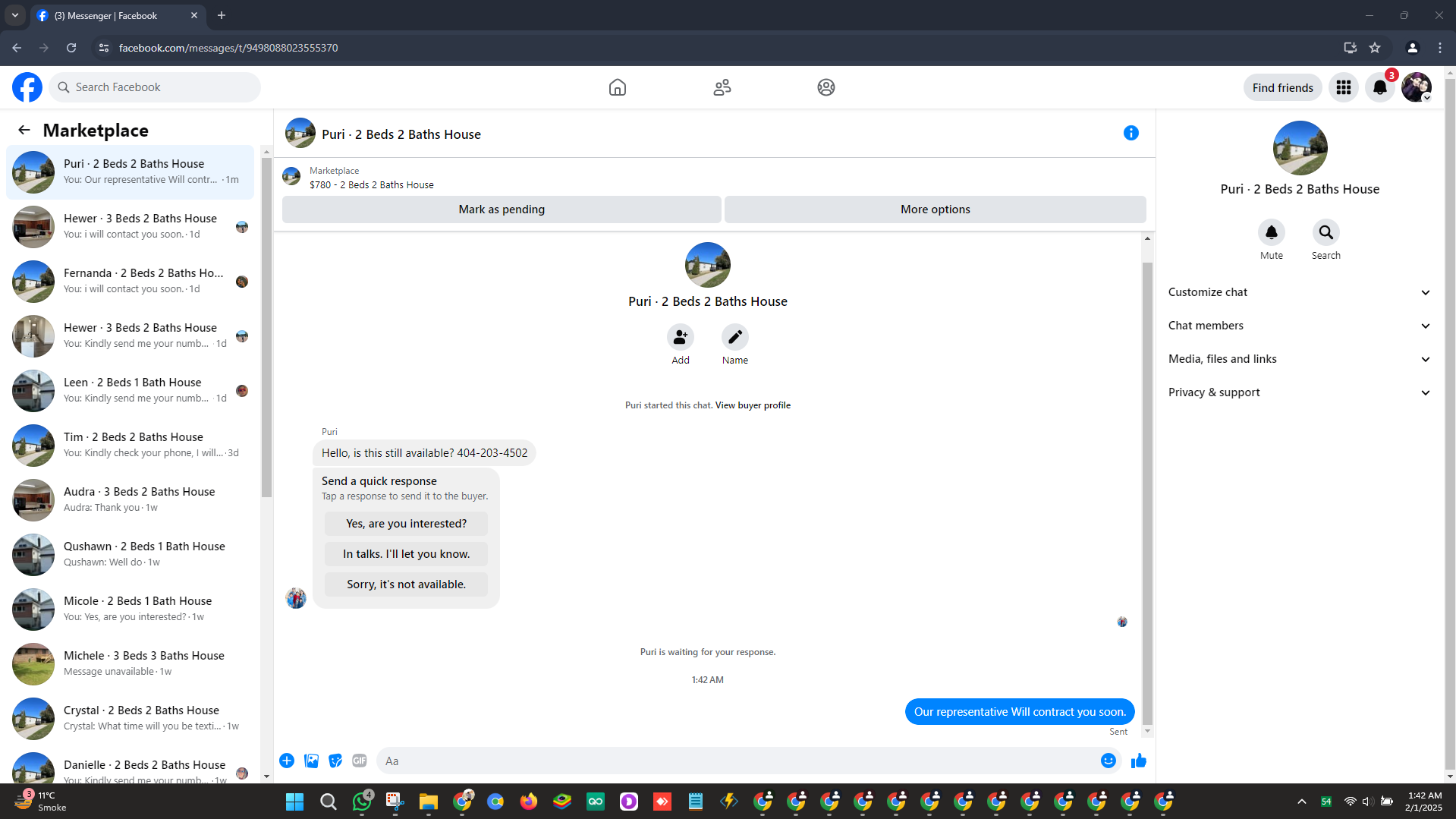Open a new browser tab
Viewport: 1456px width, 819px height.
click(x=222, y=15)
